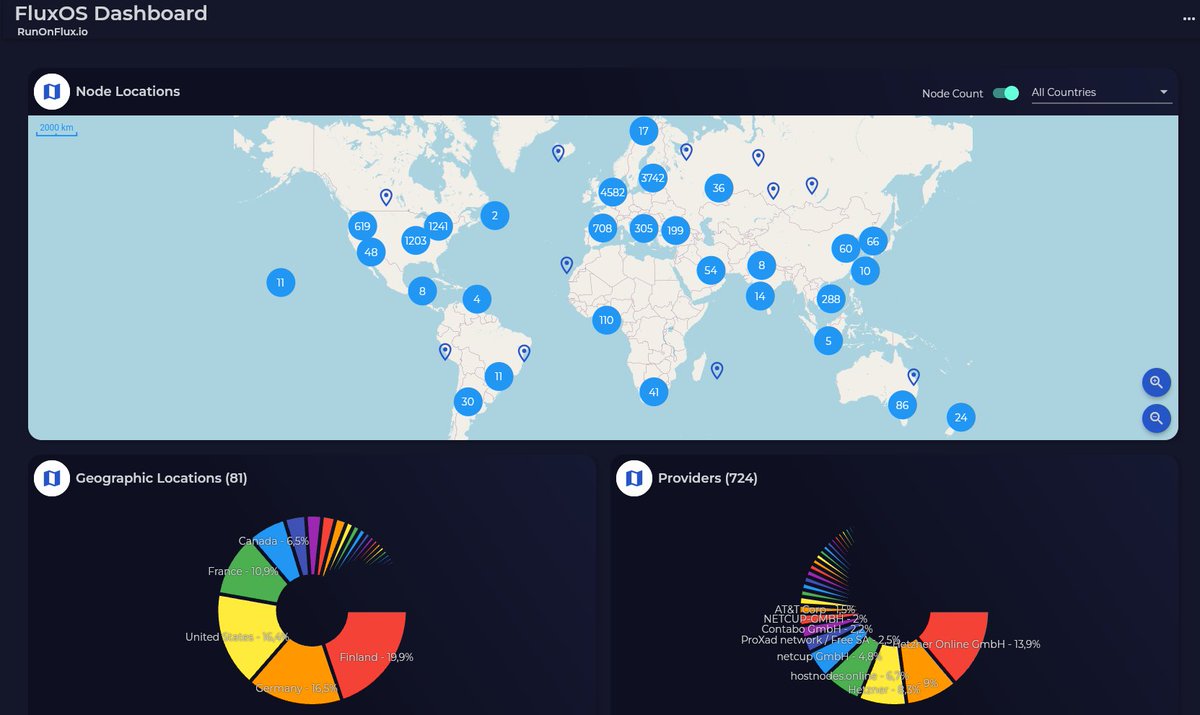The height and width of the screenshot is (715, 1200).
Task: Click the Node Locations heading
Action: click(128, 91)
